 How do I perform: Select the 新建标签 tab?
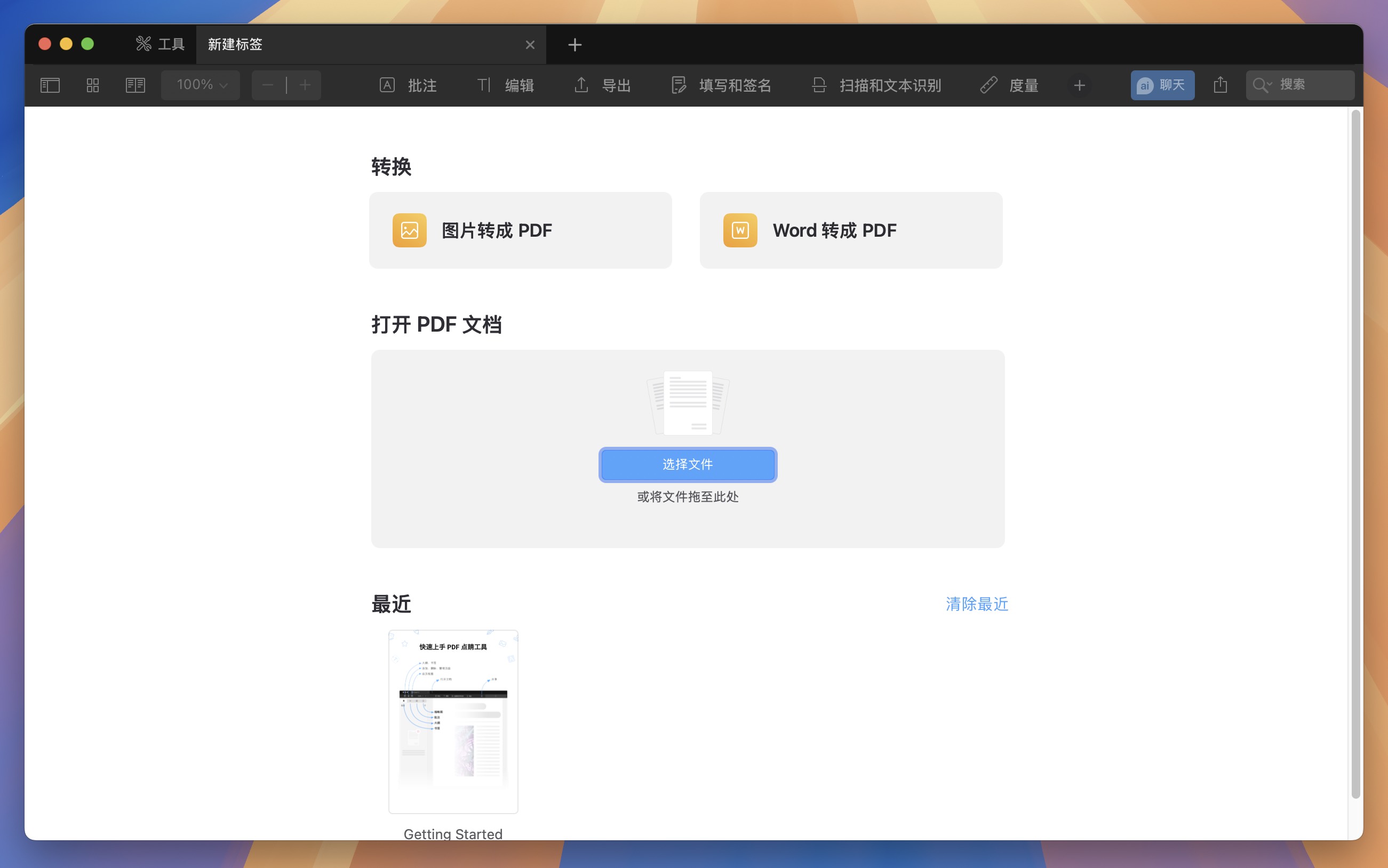click(371, 44)
